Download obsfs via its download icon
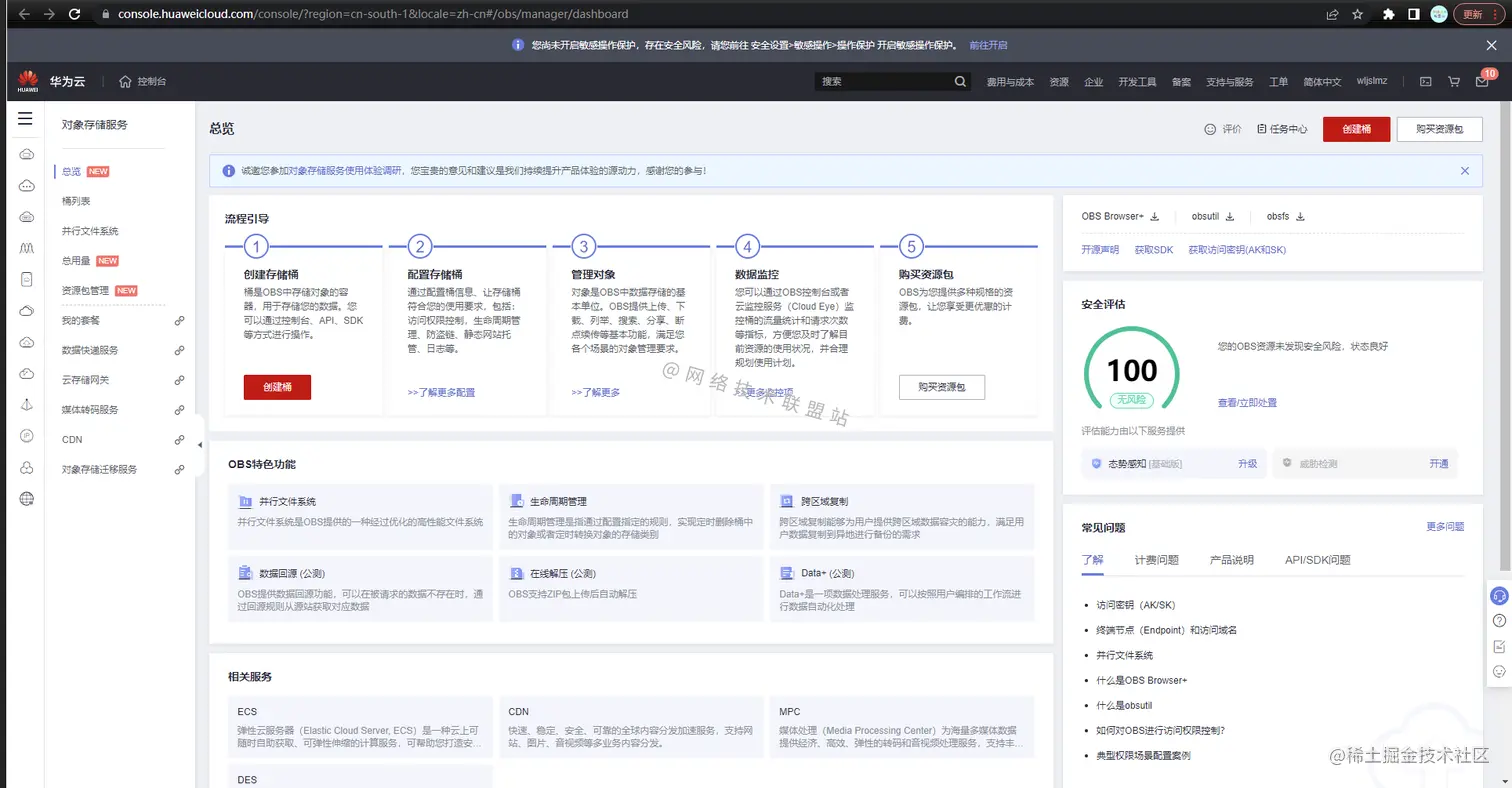Viewport: 1512px width, 788px height. tap(1301, 216)
